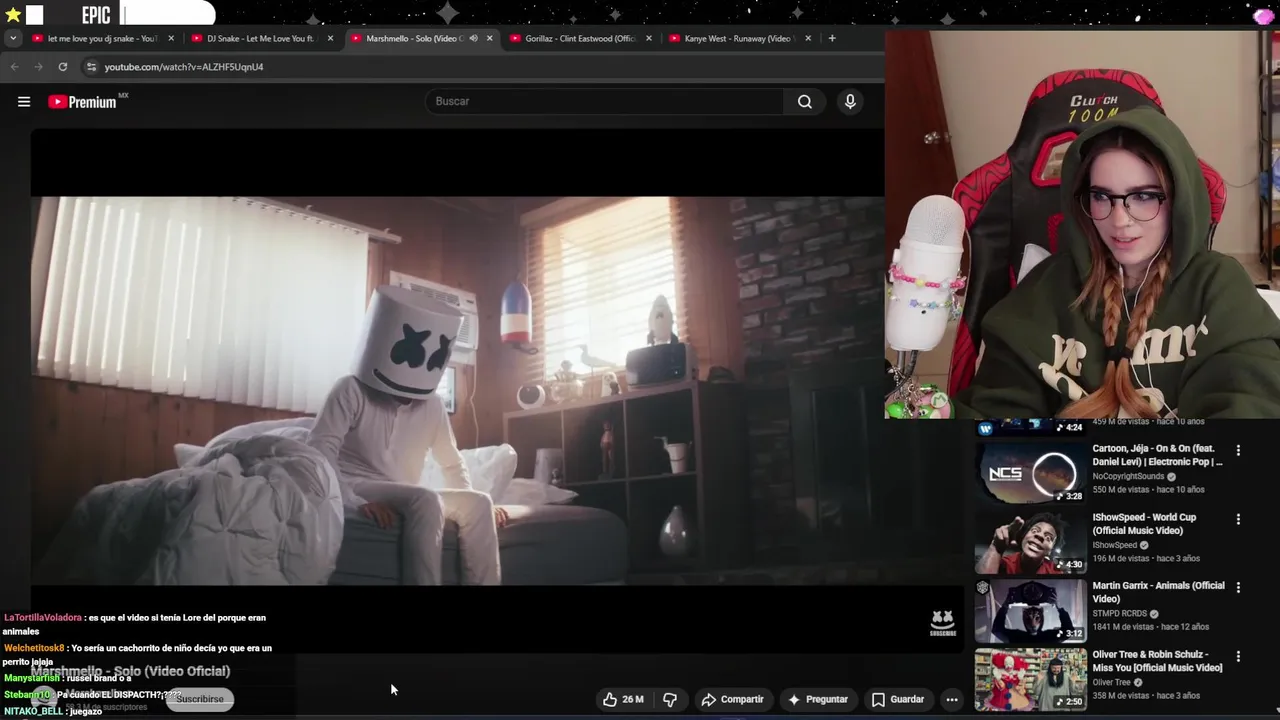Viewport: 1280px width, 720px height.
Task: Open 'Martin Garrix - Animals' title link
Action: click(1158, 592)
